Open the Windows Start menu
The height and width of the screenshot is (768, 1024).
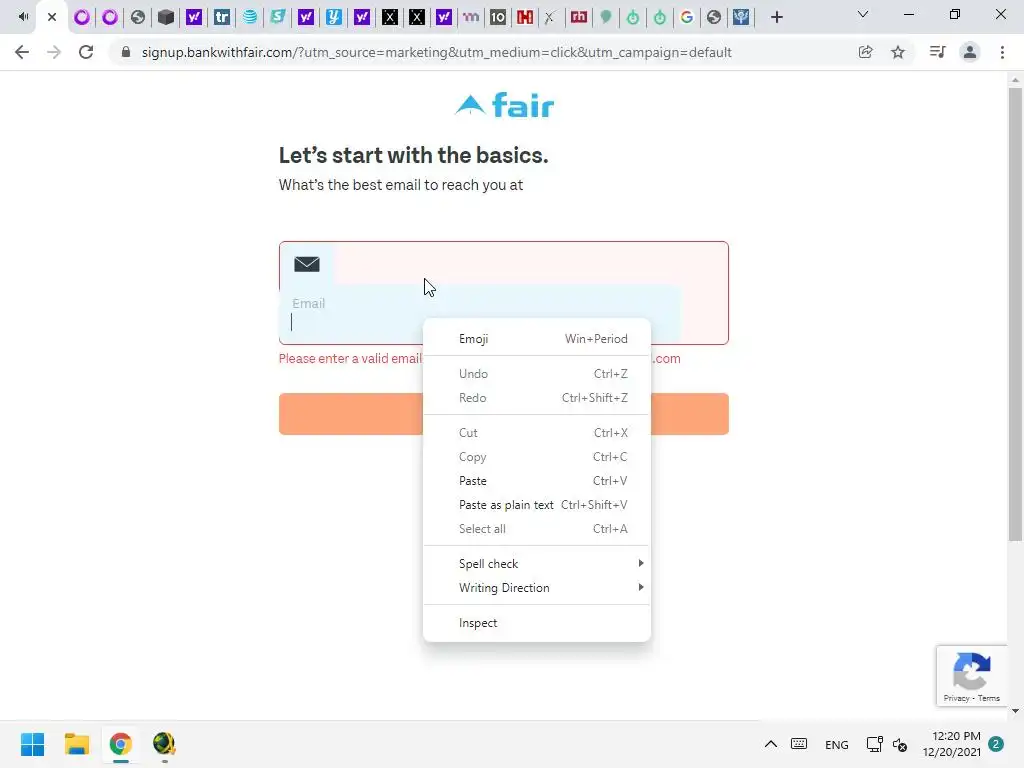point(33,744)
